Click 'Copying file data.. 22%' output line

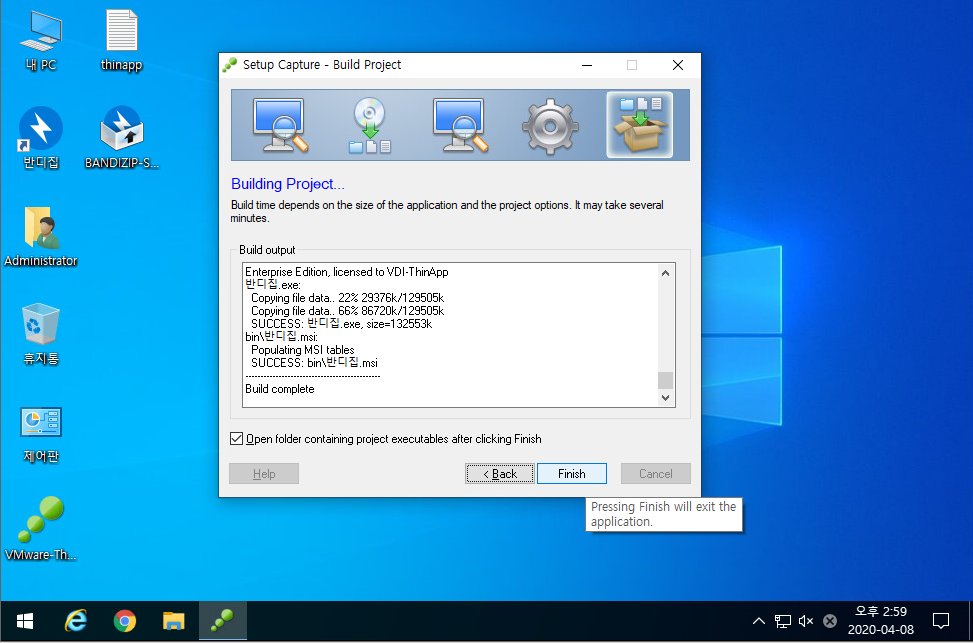click(x=348, y=298)
